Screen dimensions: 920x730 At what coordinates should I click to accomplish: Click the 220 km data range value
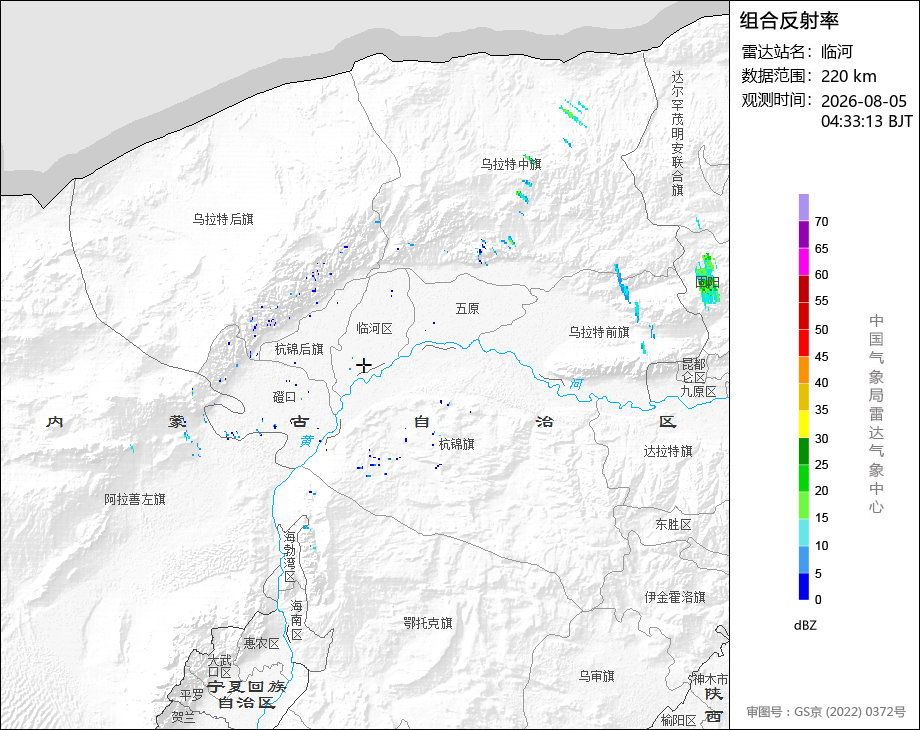848,76
